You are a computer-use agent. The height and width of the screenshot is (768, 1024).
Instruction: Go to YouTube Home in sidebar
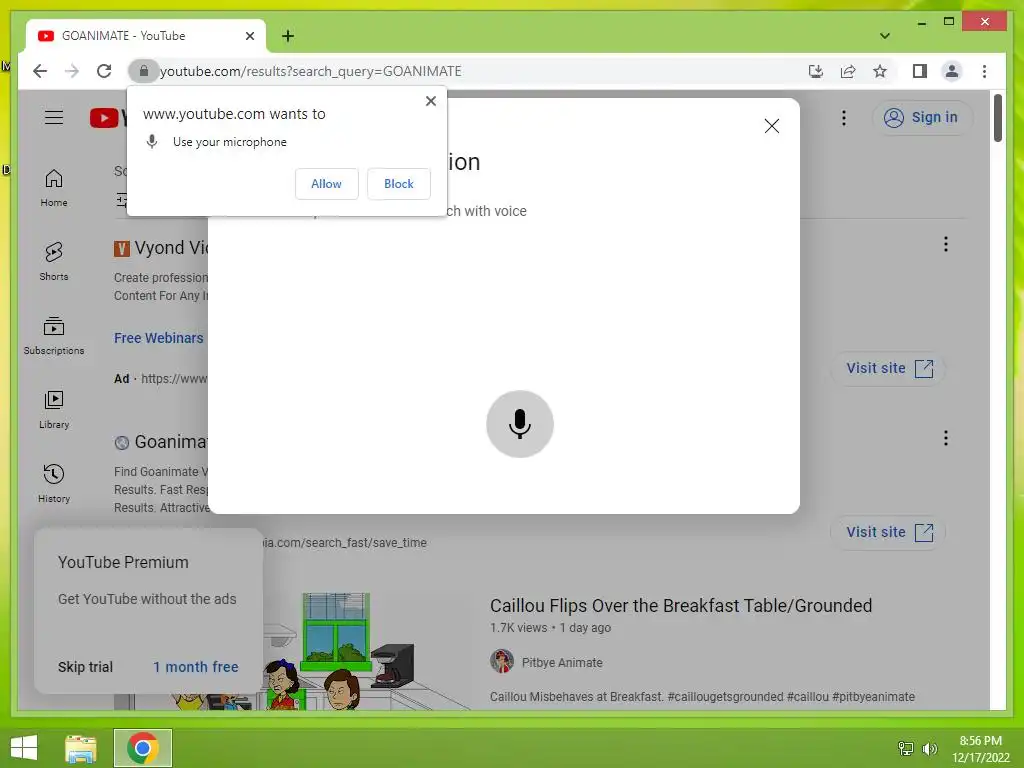54,188
